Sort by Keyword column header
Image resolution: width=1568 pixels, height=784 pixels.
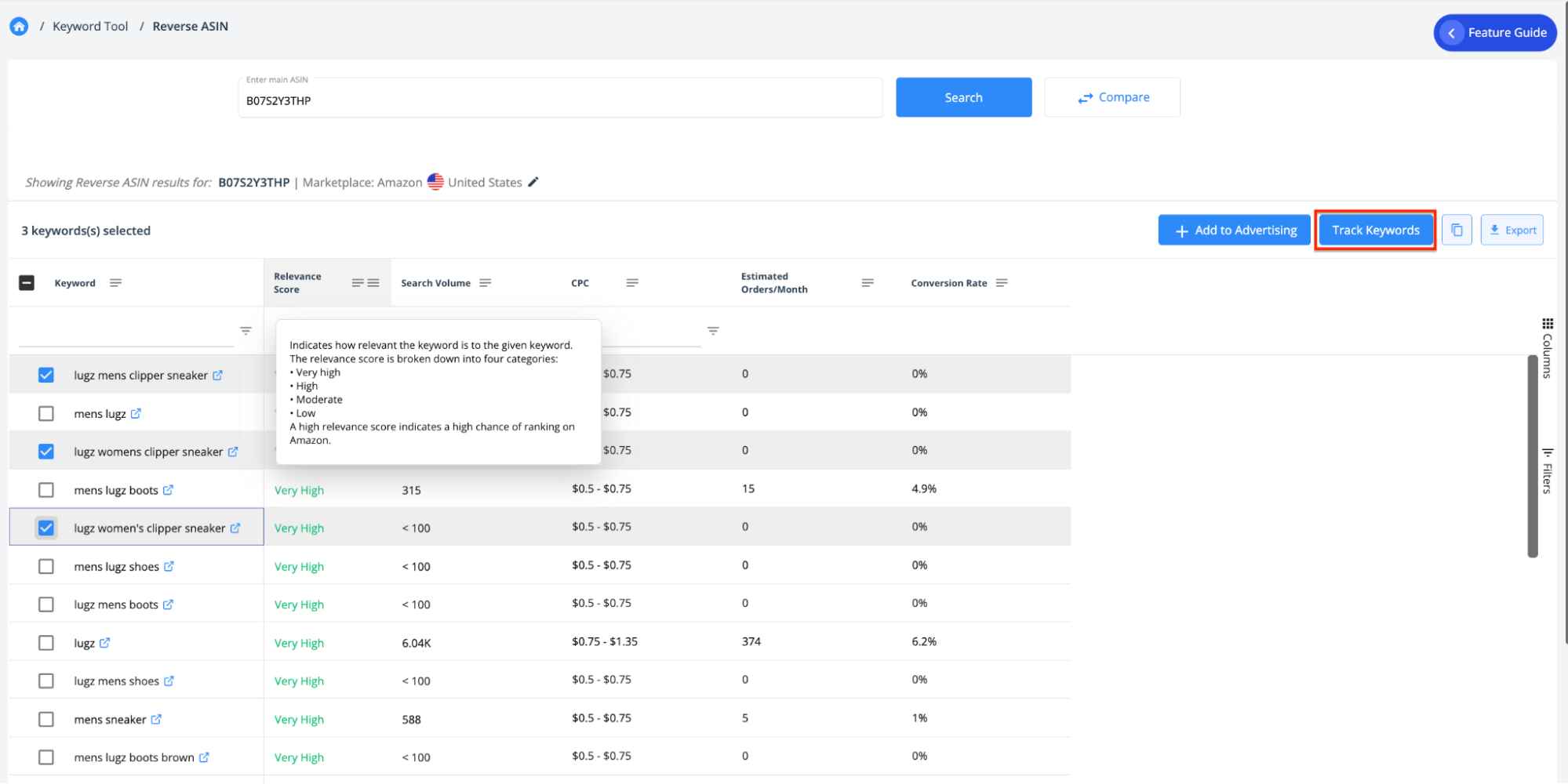point(75,283)
